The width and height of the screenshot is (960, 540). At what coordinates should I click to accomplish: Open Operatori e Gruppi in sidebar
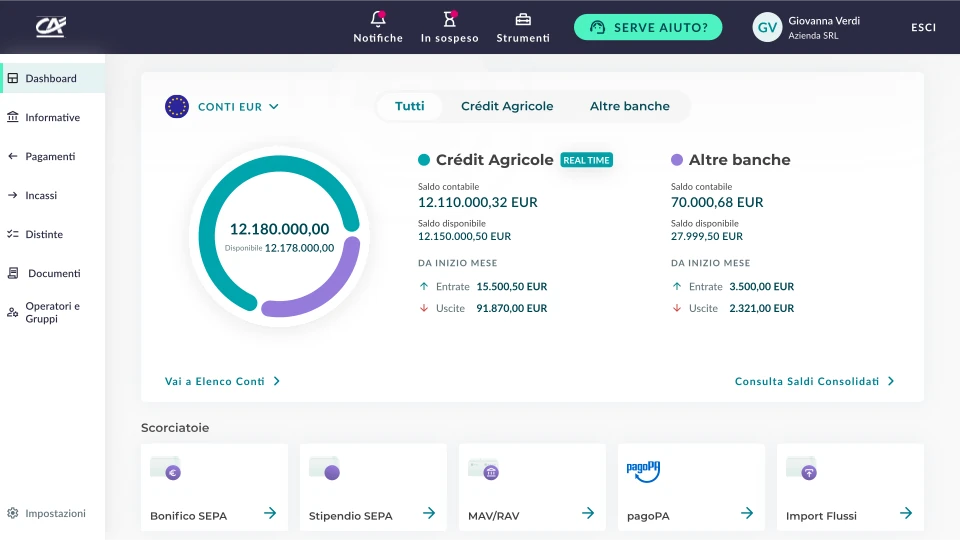click(x=53, y=312)
